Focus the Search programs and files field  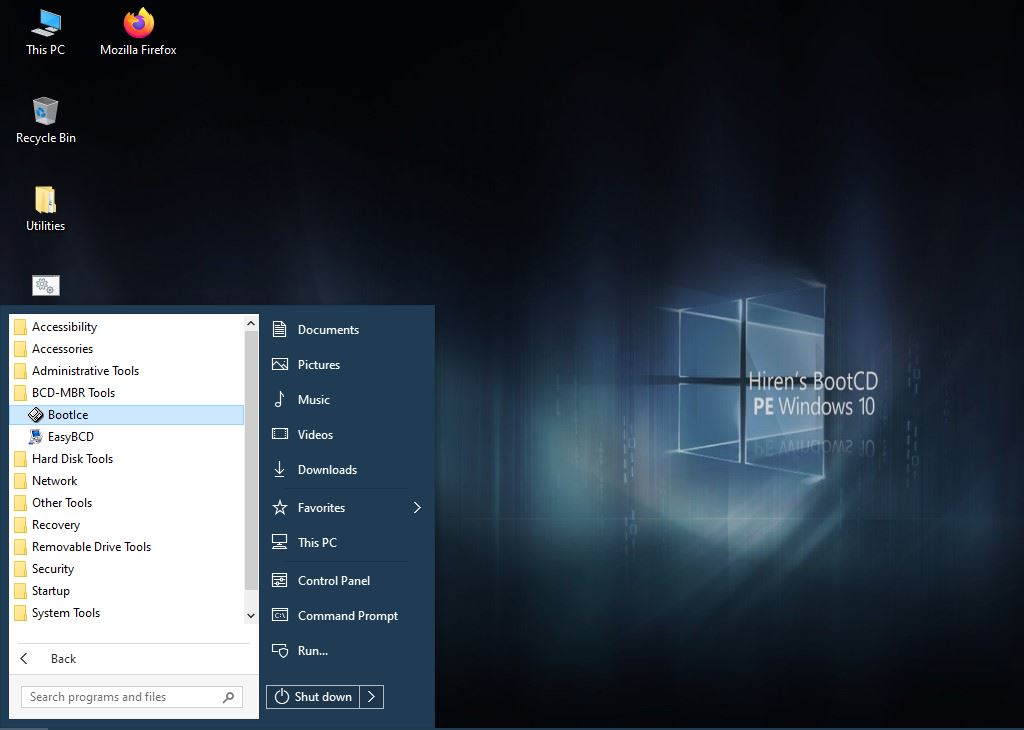coord(120,697)
